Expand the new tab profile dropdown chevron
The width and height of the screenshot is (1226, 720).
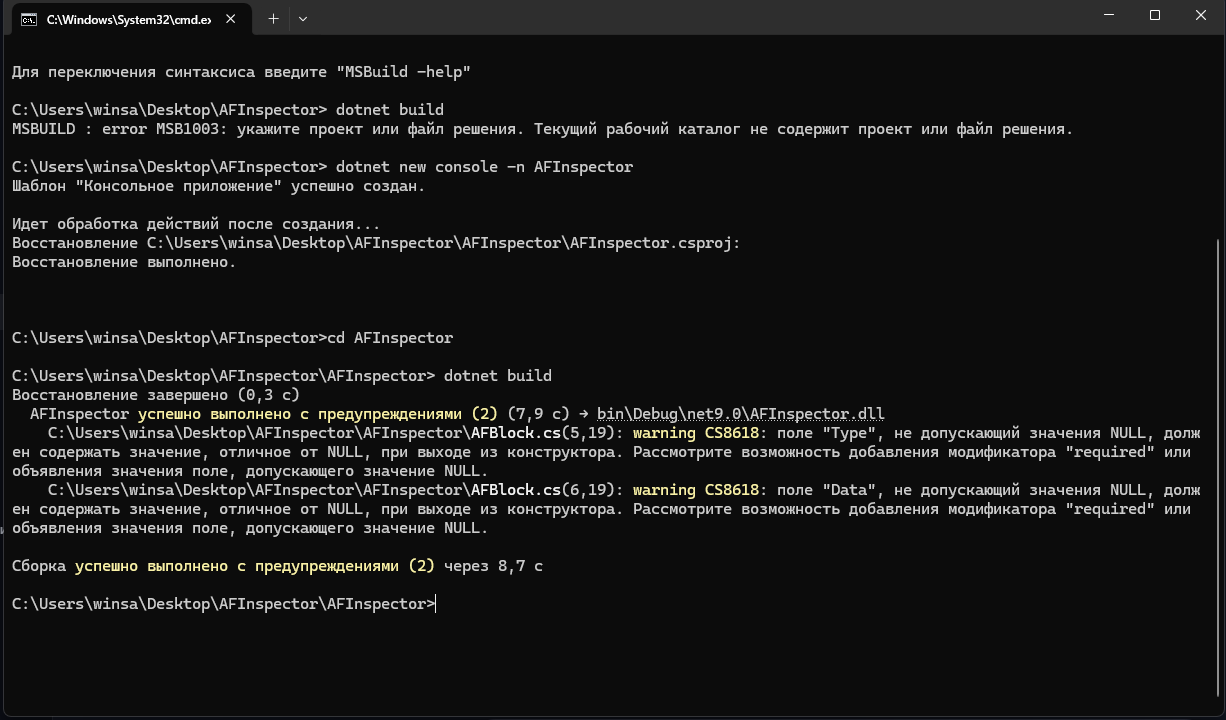(303, 18)
